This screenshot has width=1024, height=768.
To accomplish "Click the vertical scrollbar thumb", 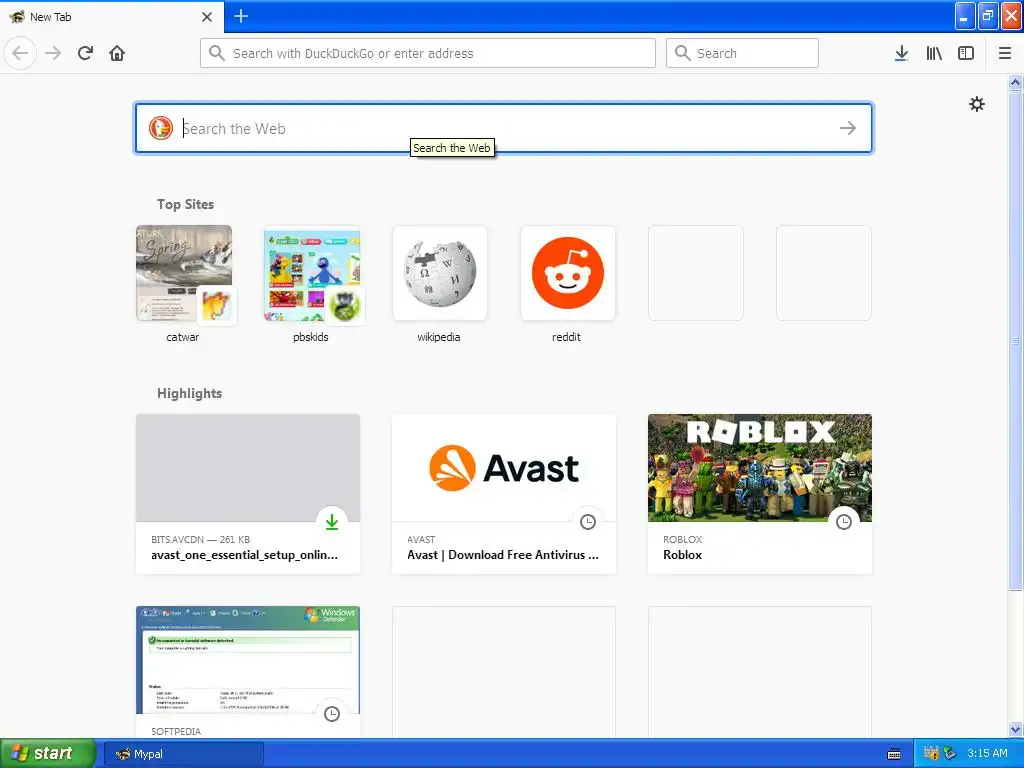I will coord(1016,340).
